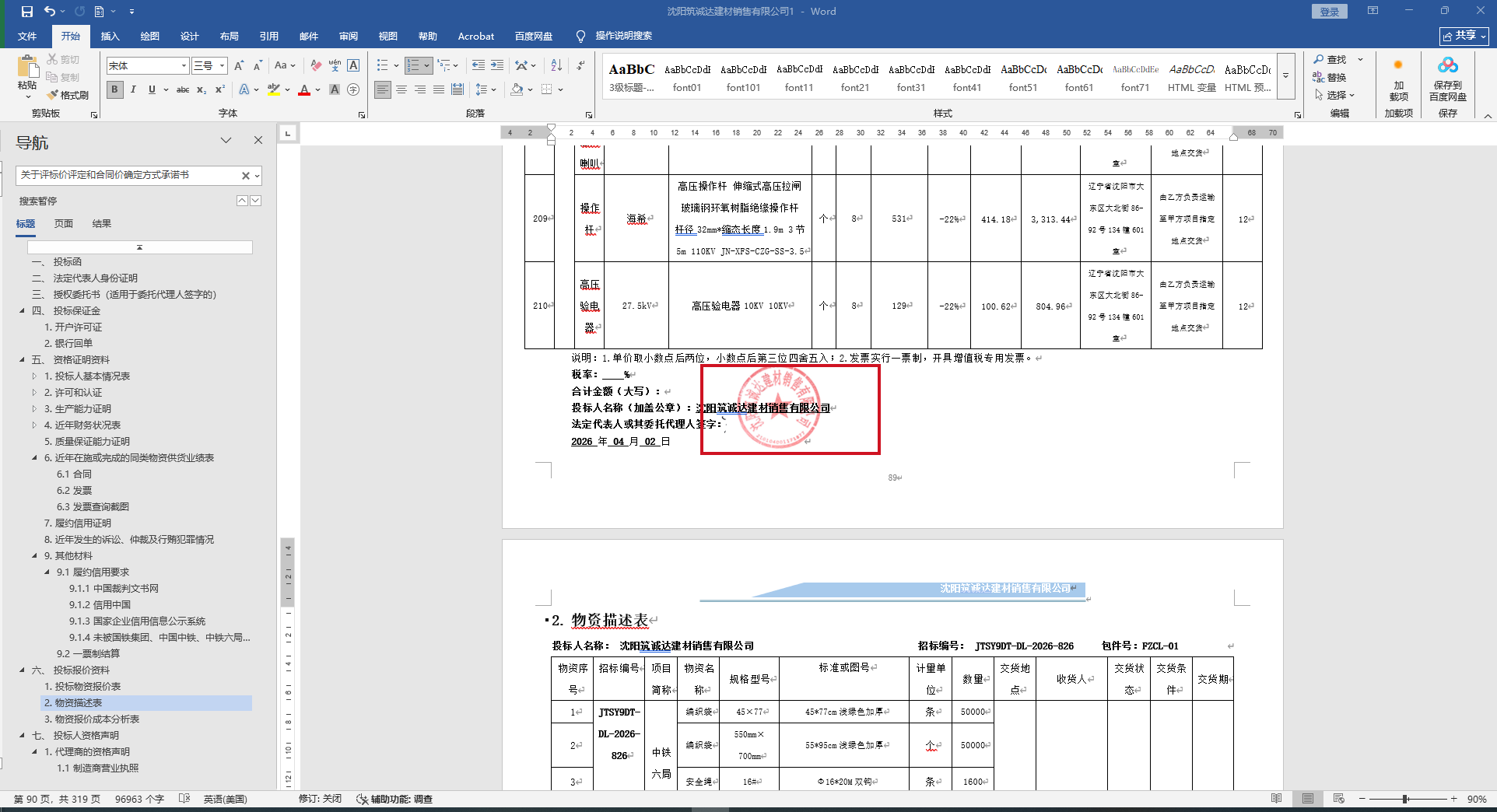Click the proofing check icon in status bar
Viewport: 1497px width, 812px height.
coord(184,799)
